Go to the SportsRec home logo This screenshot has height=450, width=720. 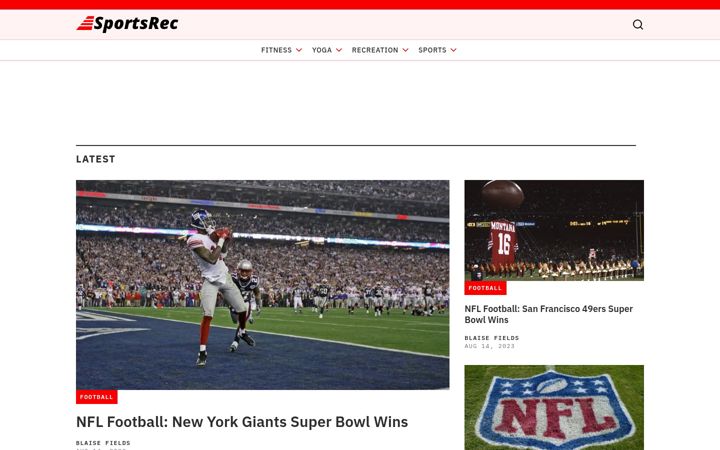(127, 24)
